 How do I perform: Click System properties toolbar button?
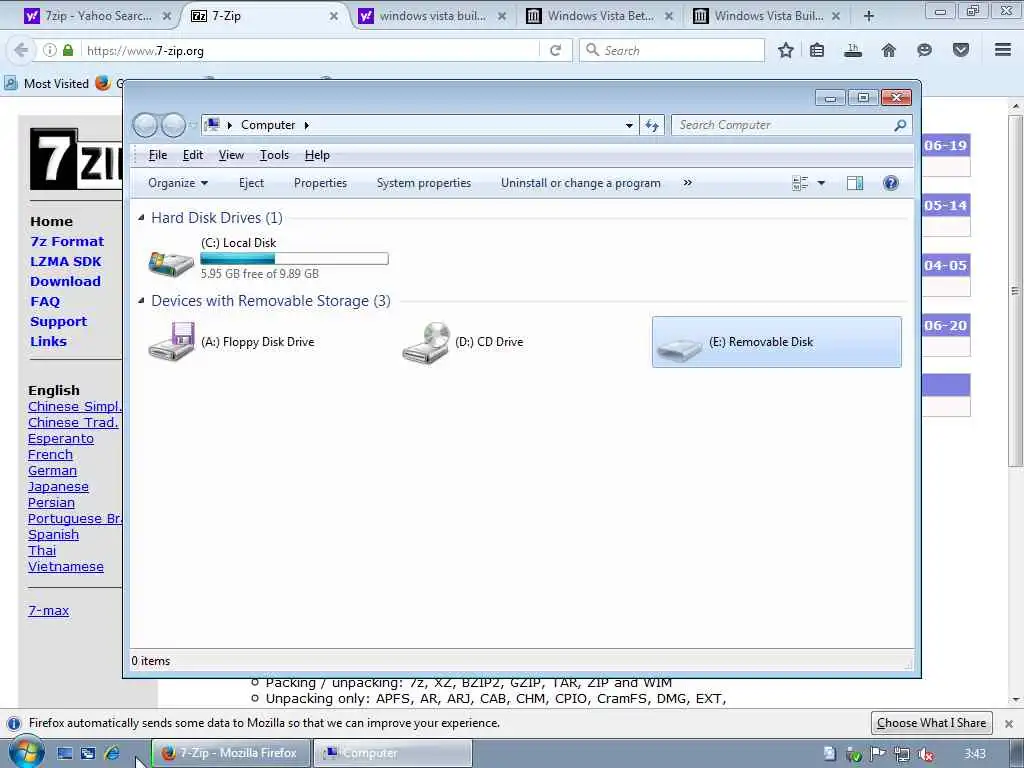(x=424, y=183)
